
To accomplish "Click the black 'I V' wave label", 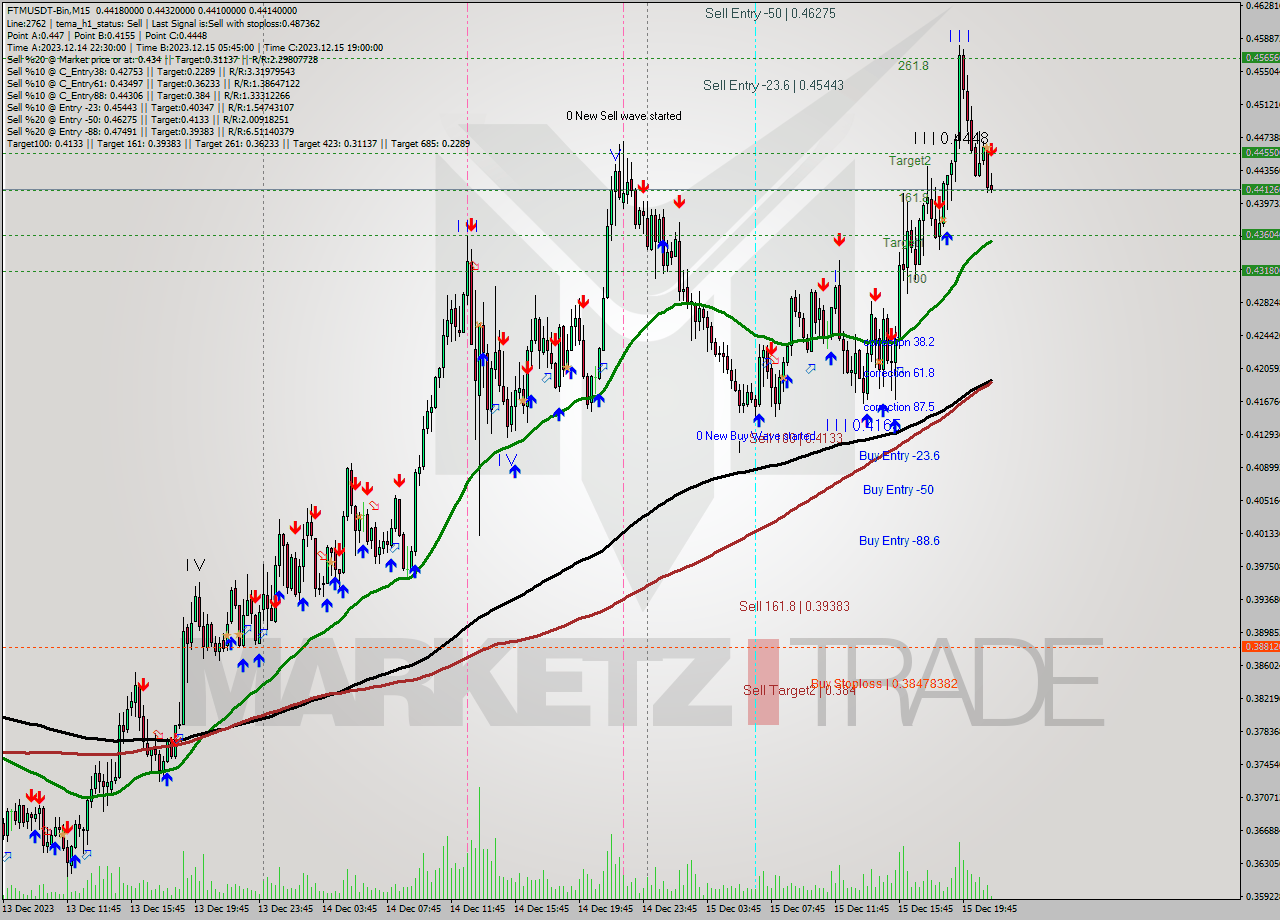I will (196, 565).
